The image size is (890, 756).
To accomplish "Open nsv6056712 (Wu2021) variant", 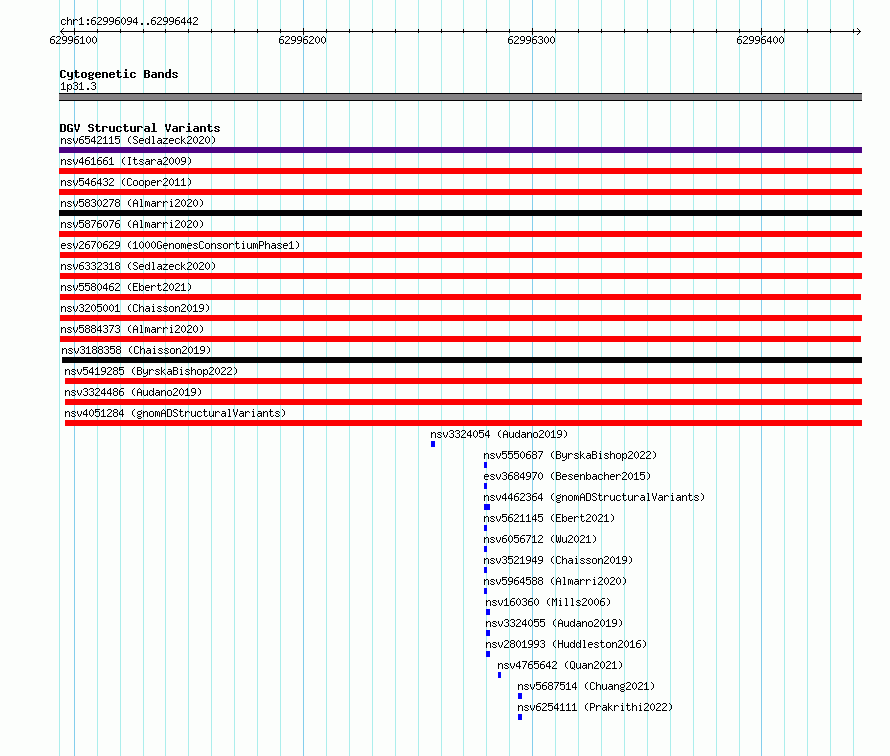I will click(540, 539).
